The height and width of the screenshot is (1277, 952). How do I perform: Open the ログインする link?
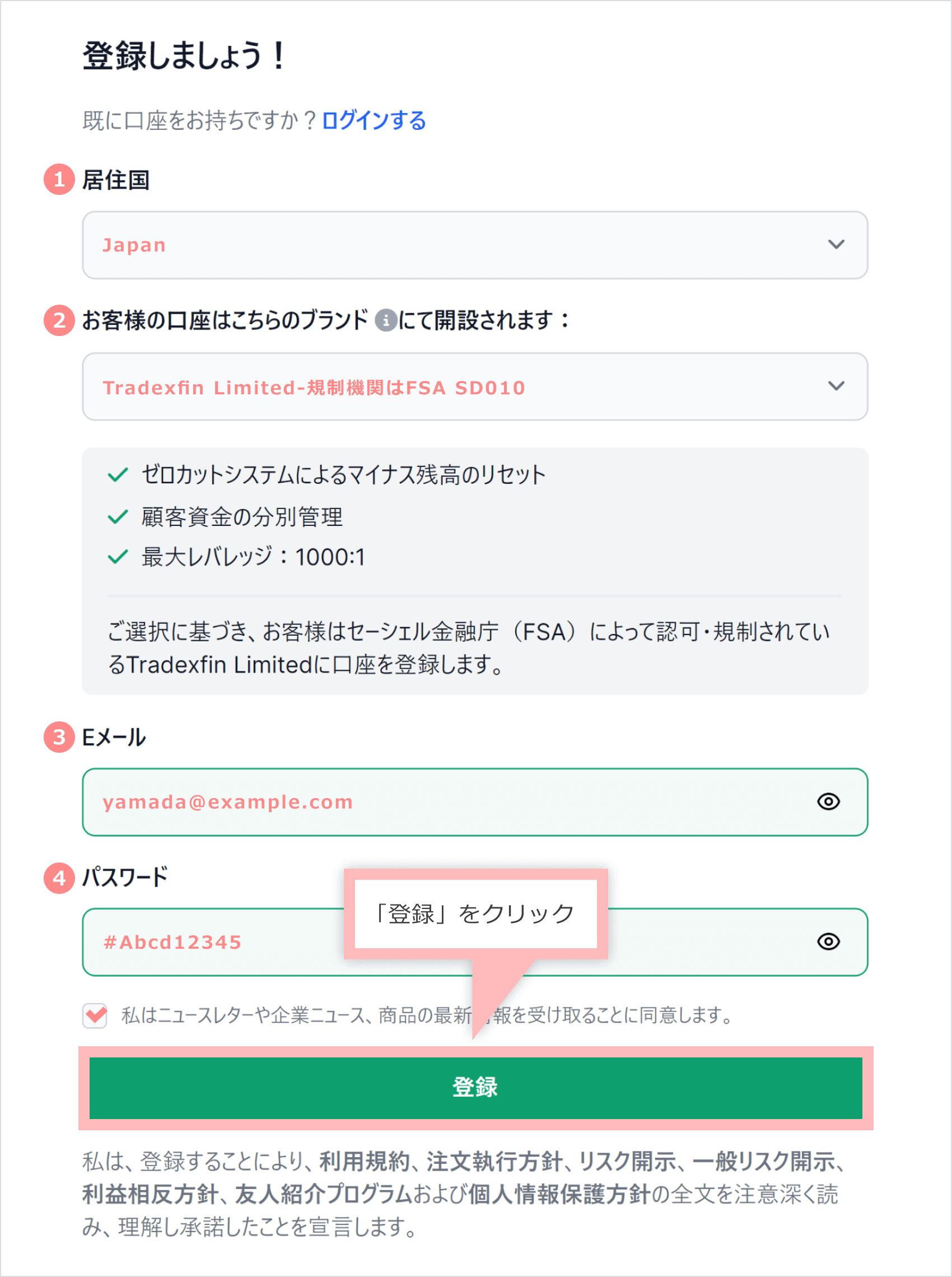tap(374, 121)
